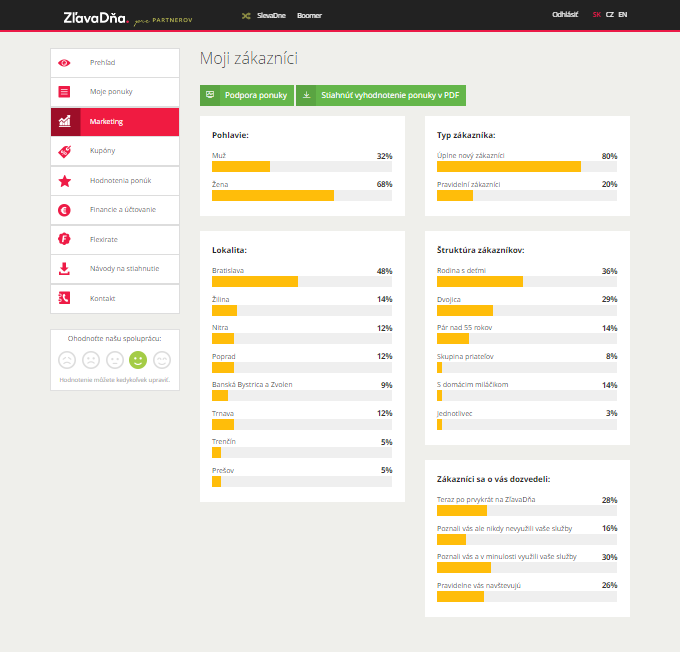This screenshot has height=652, width=680.
Task: Download the offer evaluation as PDF
Action: 381,95
